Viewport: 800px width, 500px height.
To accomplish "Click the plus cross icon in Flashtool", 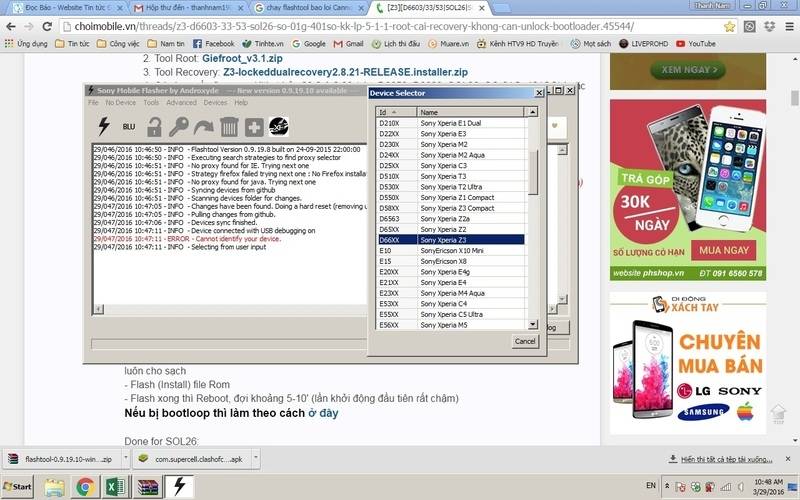I will pos(254,127).
